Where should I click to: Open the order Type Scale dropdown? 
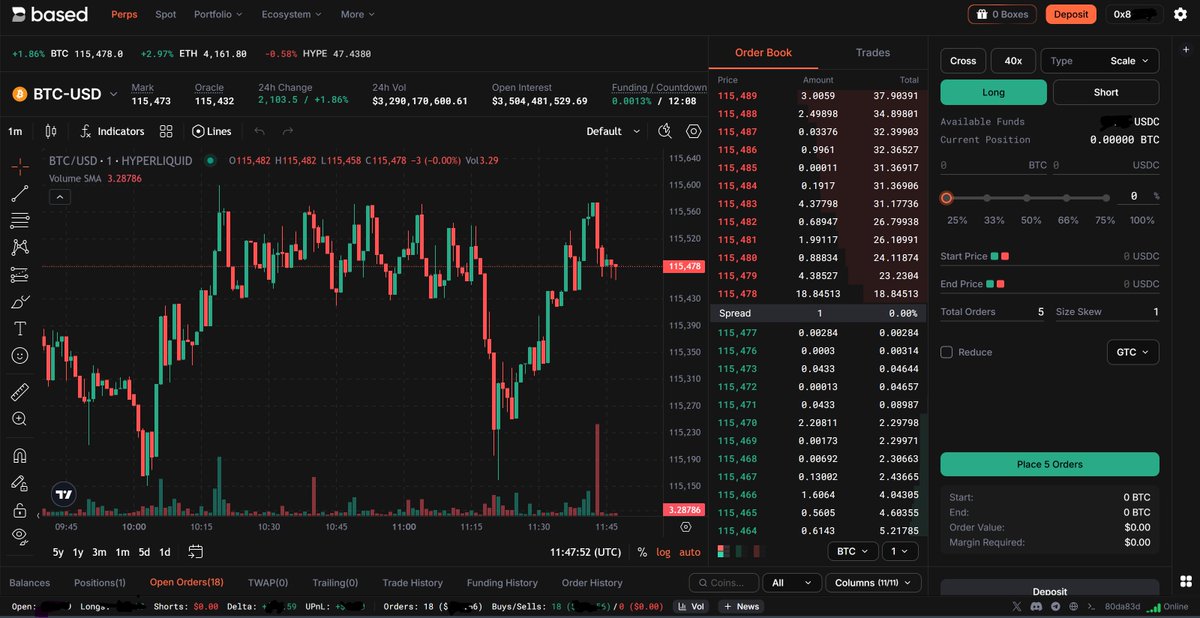(1100, 61)
